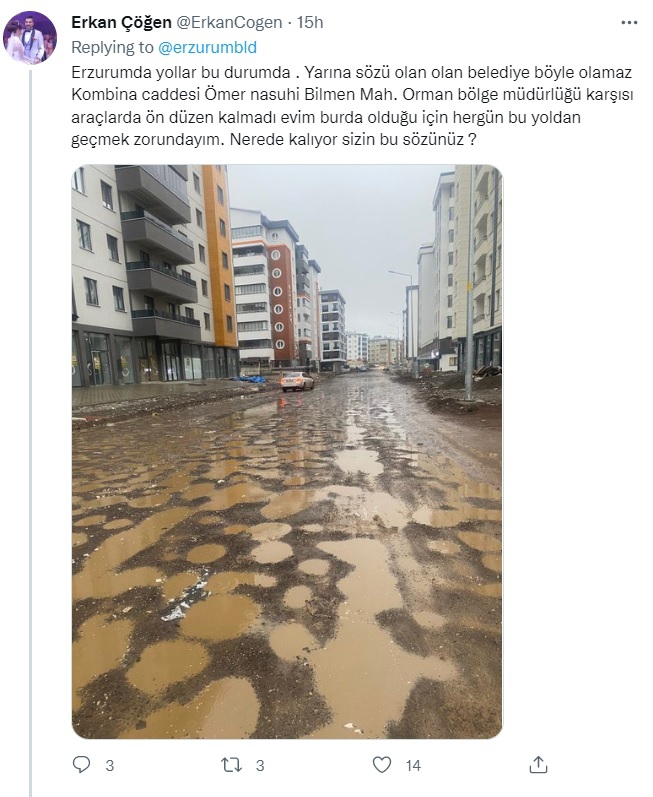This screenshot has height=797, width=653.
Task: Open the @ErkanCogen handle link
Action: point(229,22)
